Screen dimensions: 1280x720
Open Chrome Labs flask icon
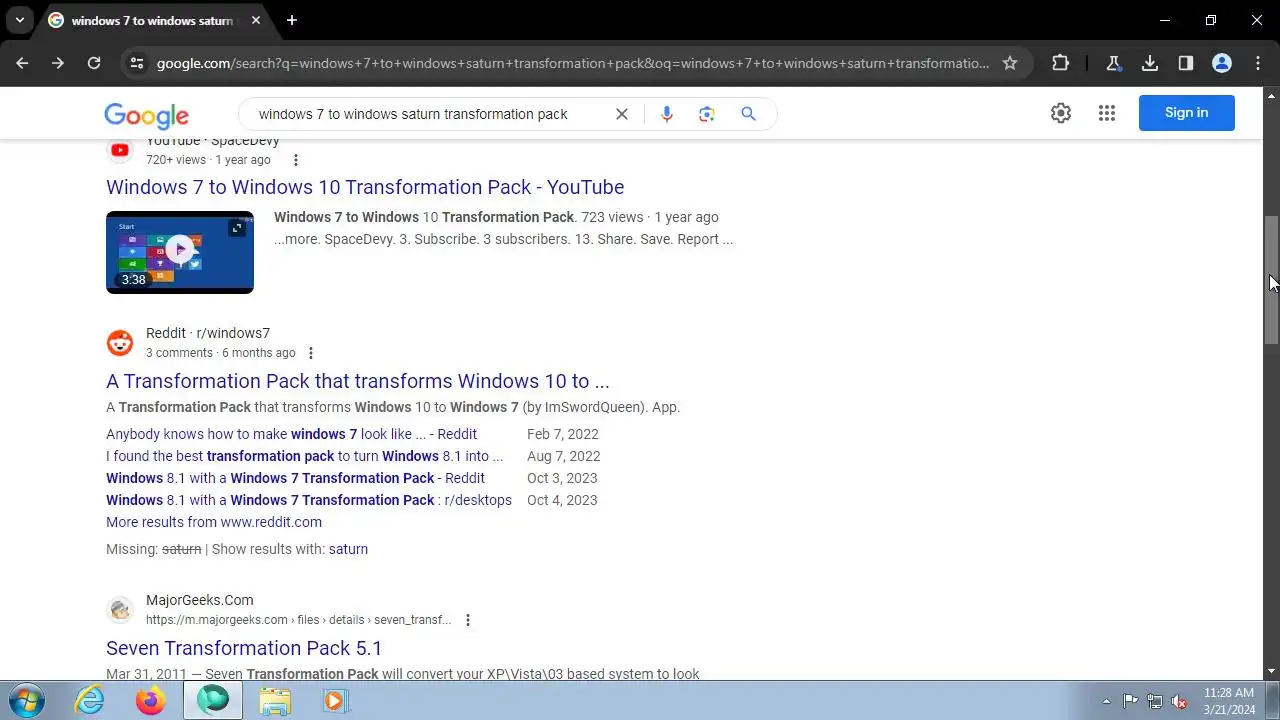[x=1113, y=63]
